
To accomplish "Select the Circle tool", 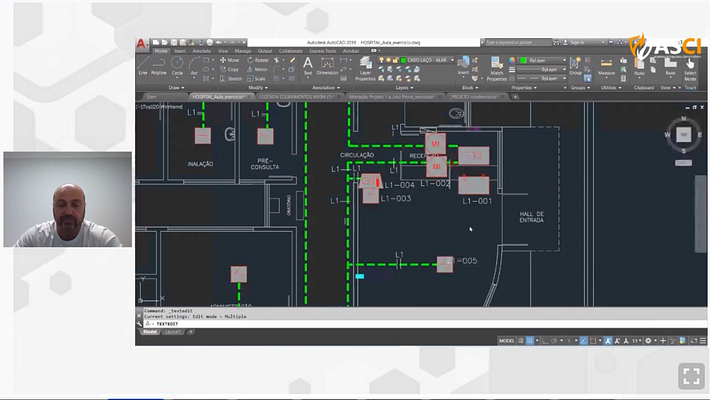I will (177, 66).
